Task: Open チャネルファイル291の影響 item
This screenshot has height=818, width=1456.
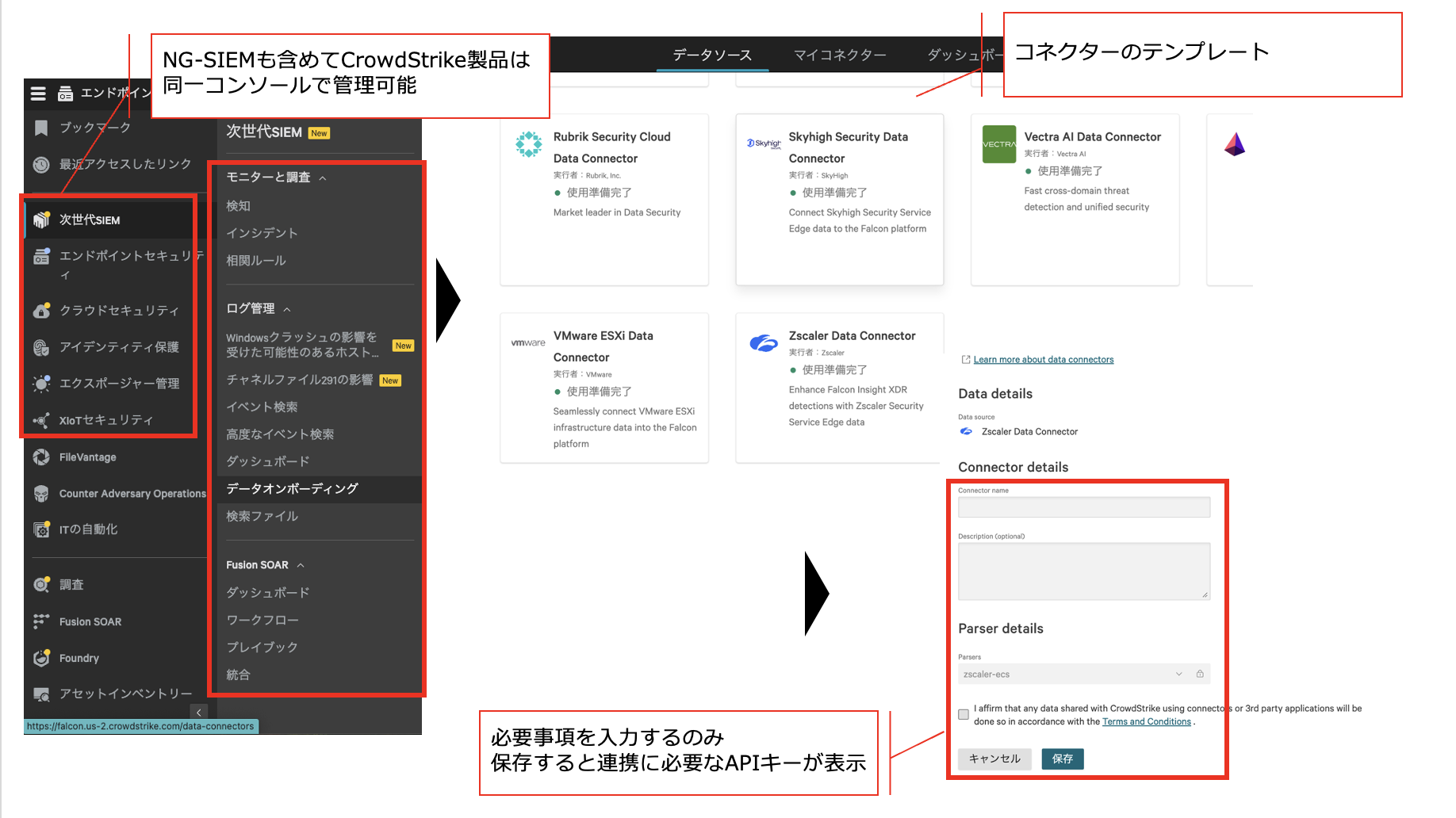Action: tap(300, 380)
